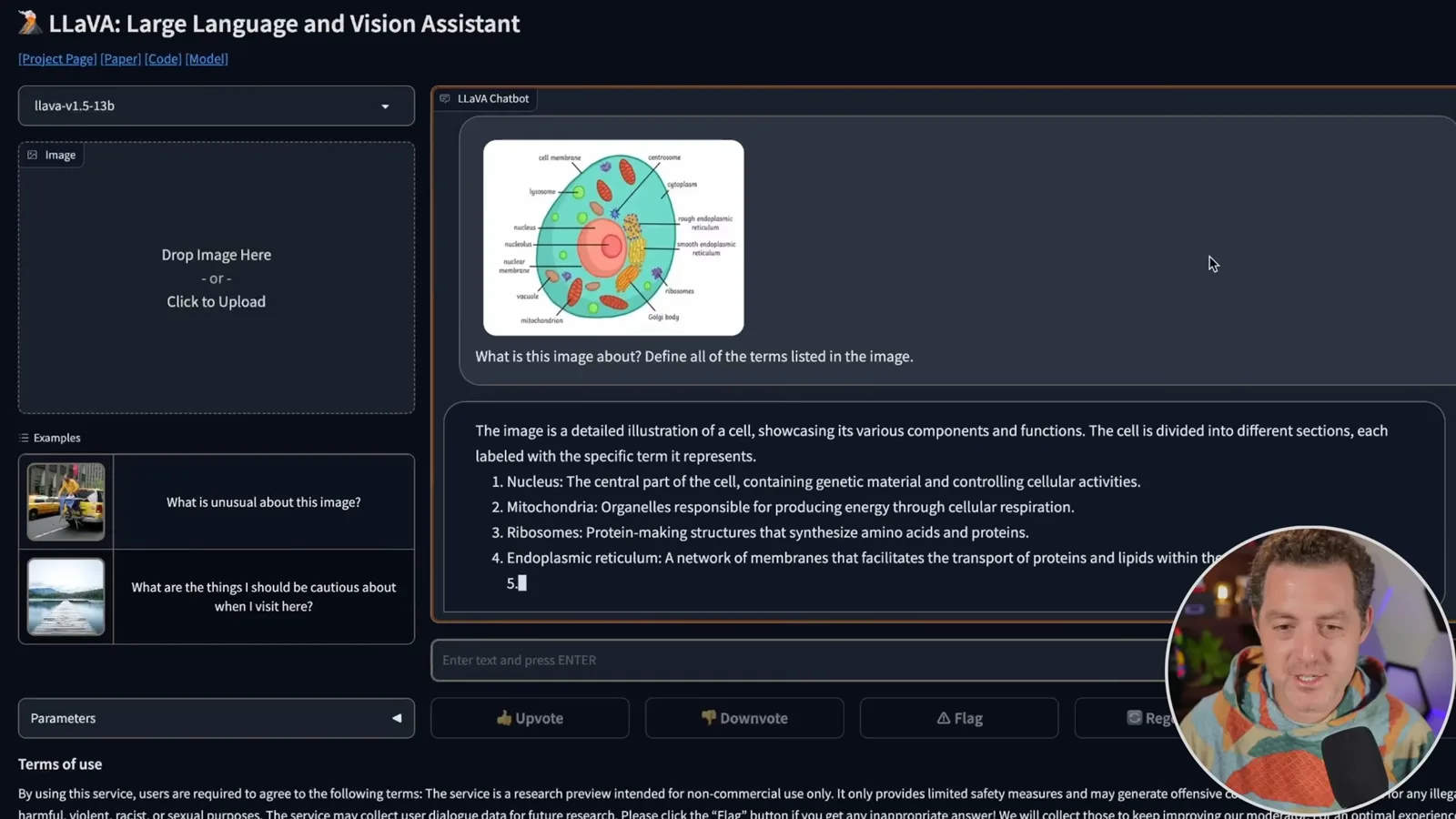Click the "Terms of use" heading
1456x819 pixels.
tap(60, 764)
